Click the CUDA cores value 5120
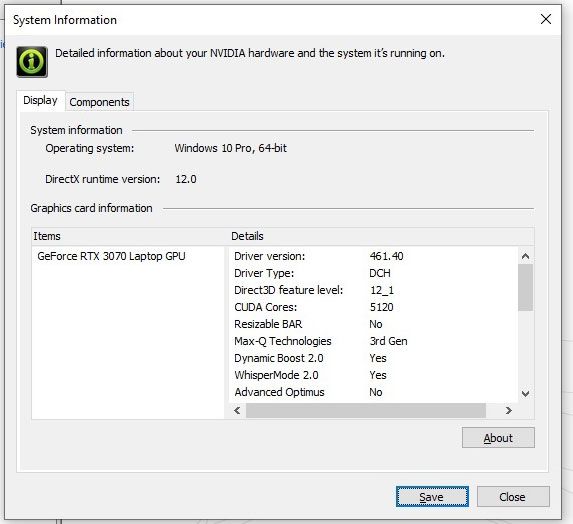Screen dimensions: 573x524 (382, 307)
